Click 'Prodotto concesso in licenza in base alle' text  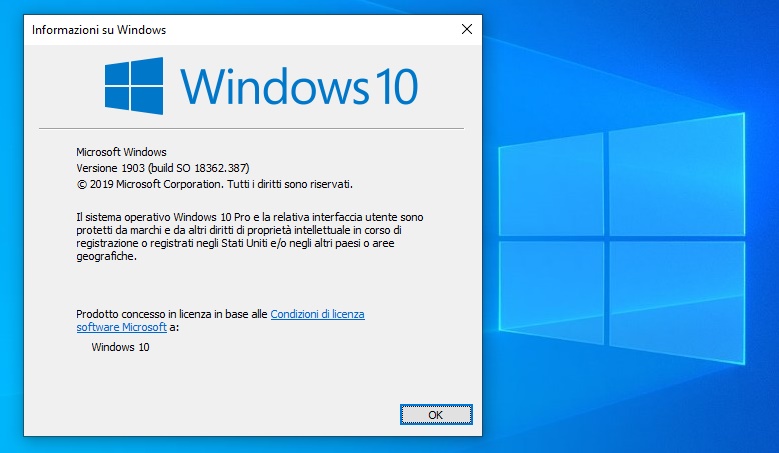click(x=172, y=314)
